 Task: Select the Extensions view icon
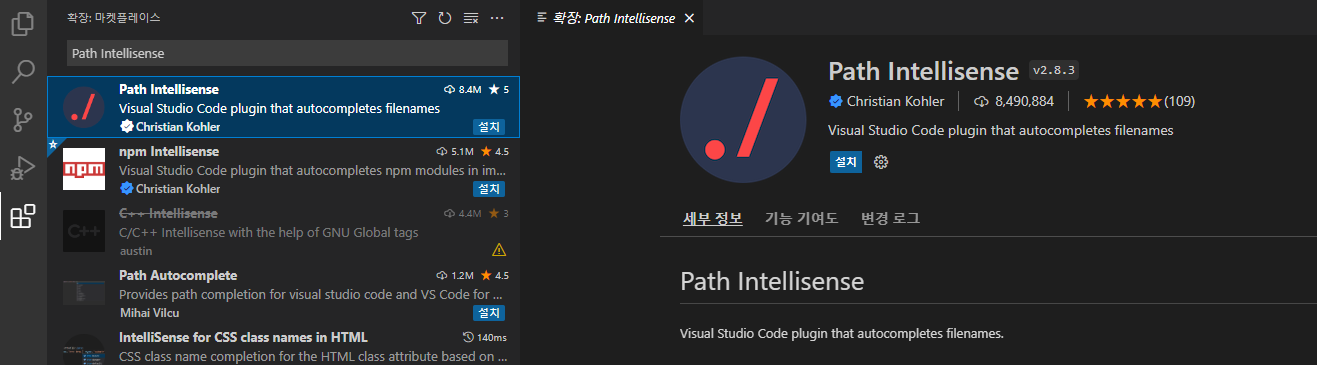click(x=23, y=216)
